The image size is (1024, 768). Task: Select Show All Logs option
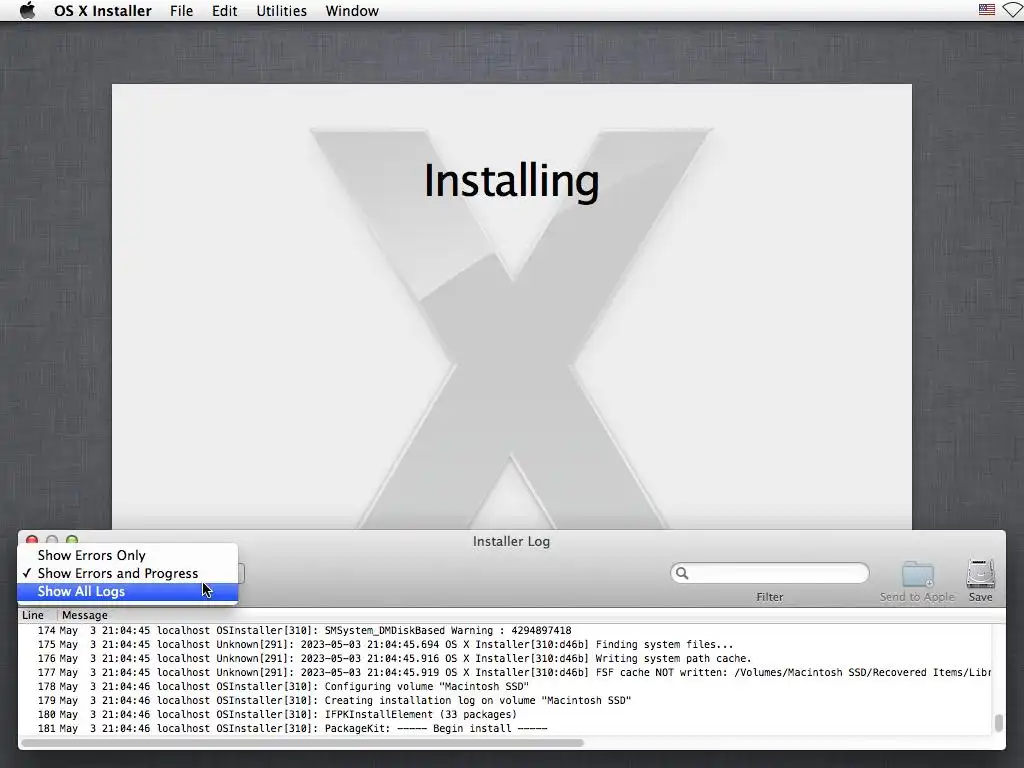128,592
